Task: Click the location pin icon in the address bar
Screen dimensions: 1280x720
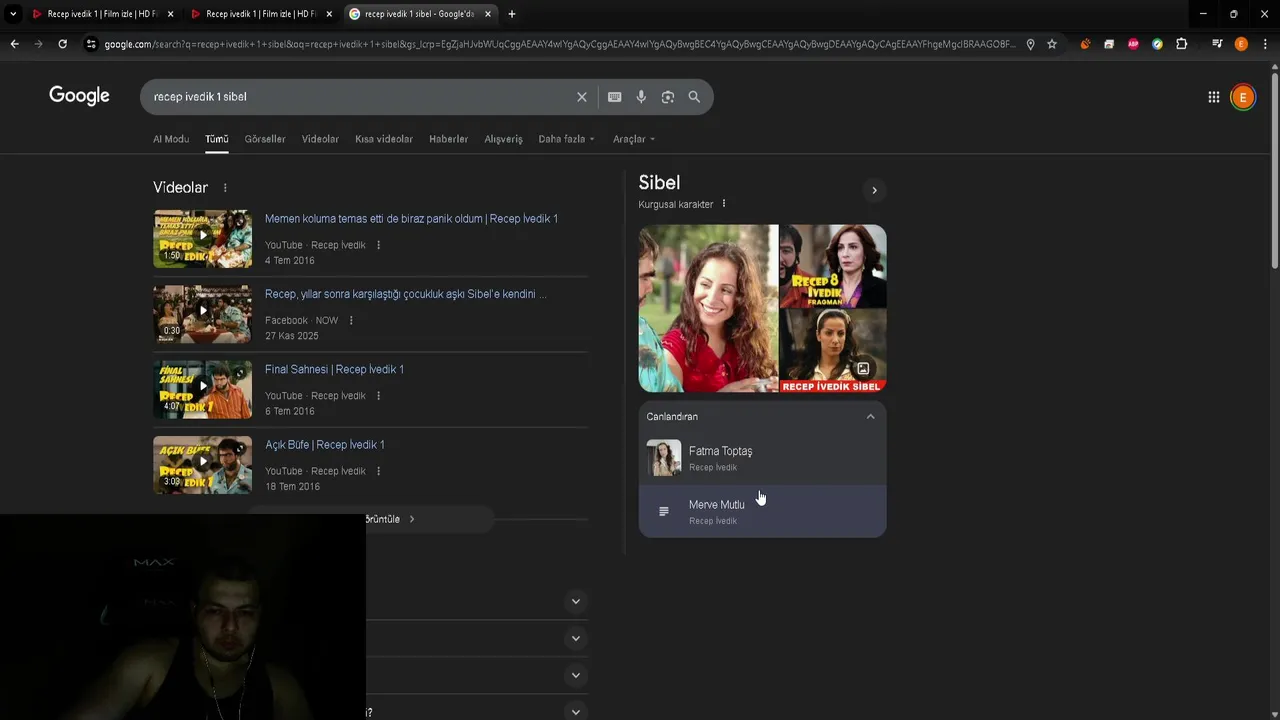Action: (x=1030, y=44)
